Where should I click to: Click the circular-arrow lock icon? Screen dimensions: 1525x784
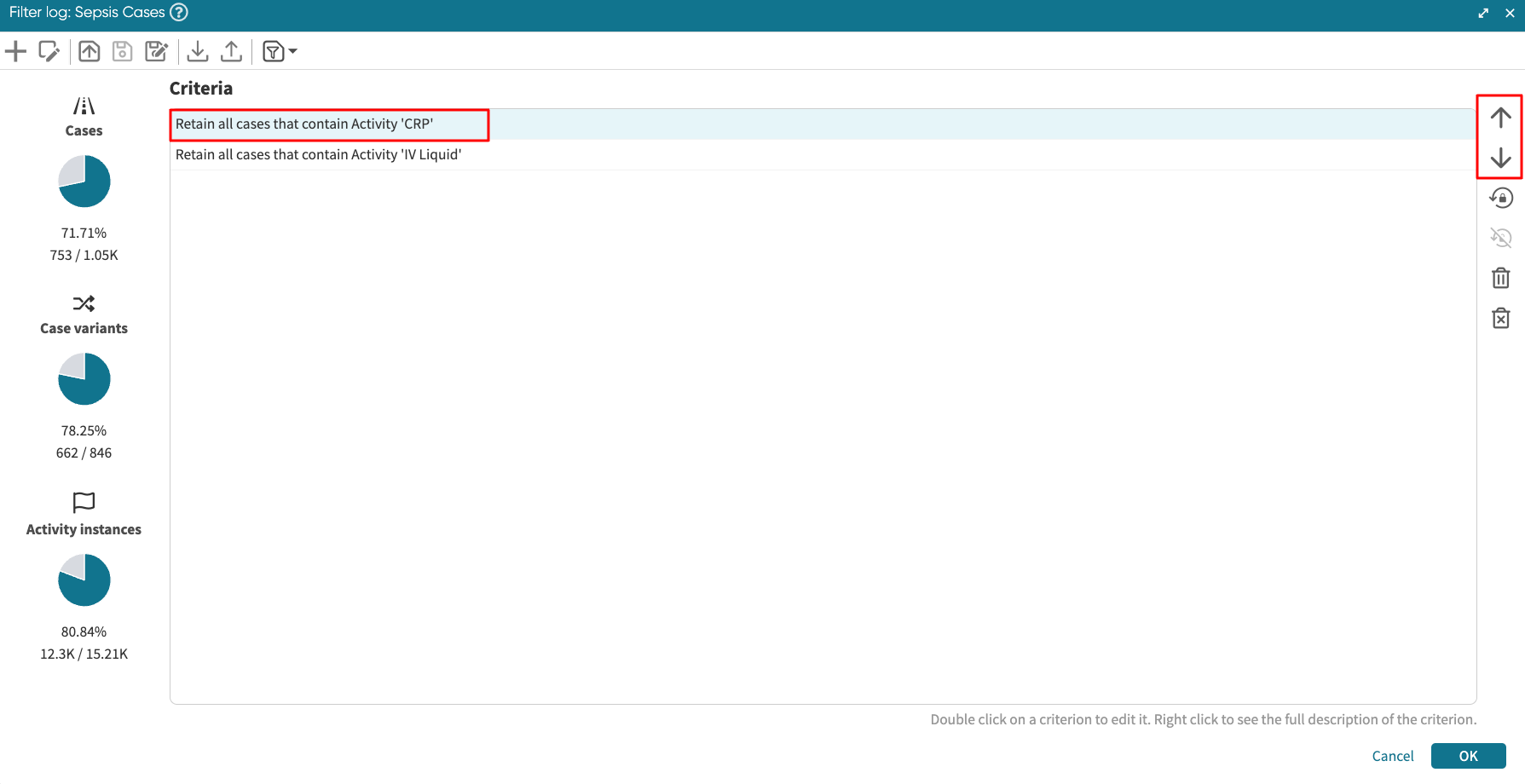[1500, 199]
